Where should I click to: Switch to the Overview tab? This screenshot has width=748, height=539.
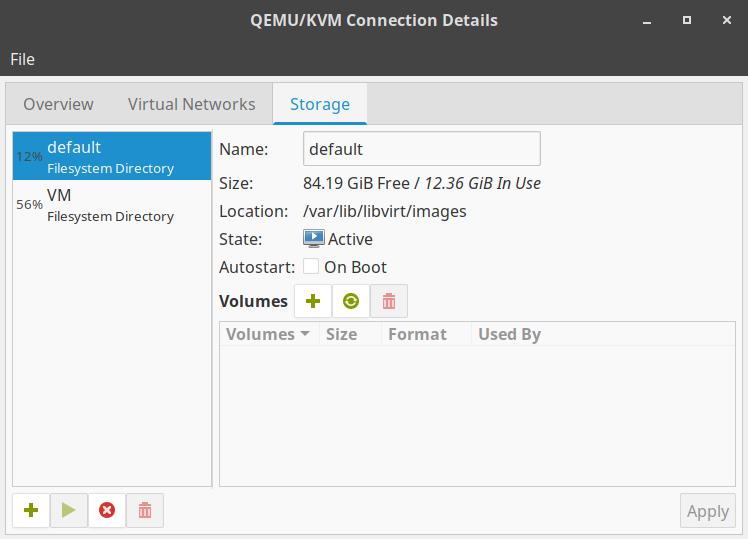[58, 104]
